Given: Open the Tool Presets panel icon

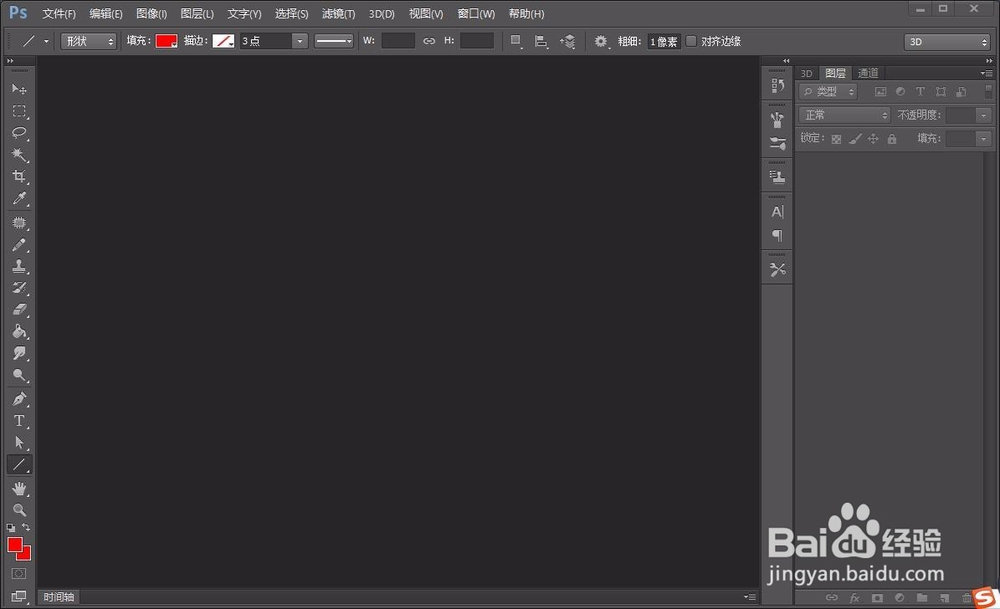Looking at the screenshot, I should (777, 269).
